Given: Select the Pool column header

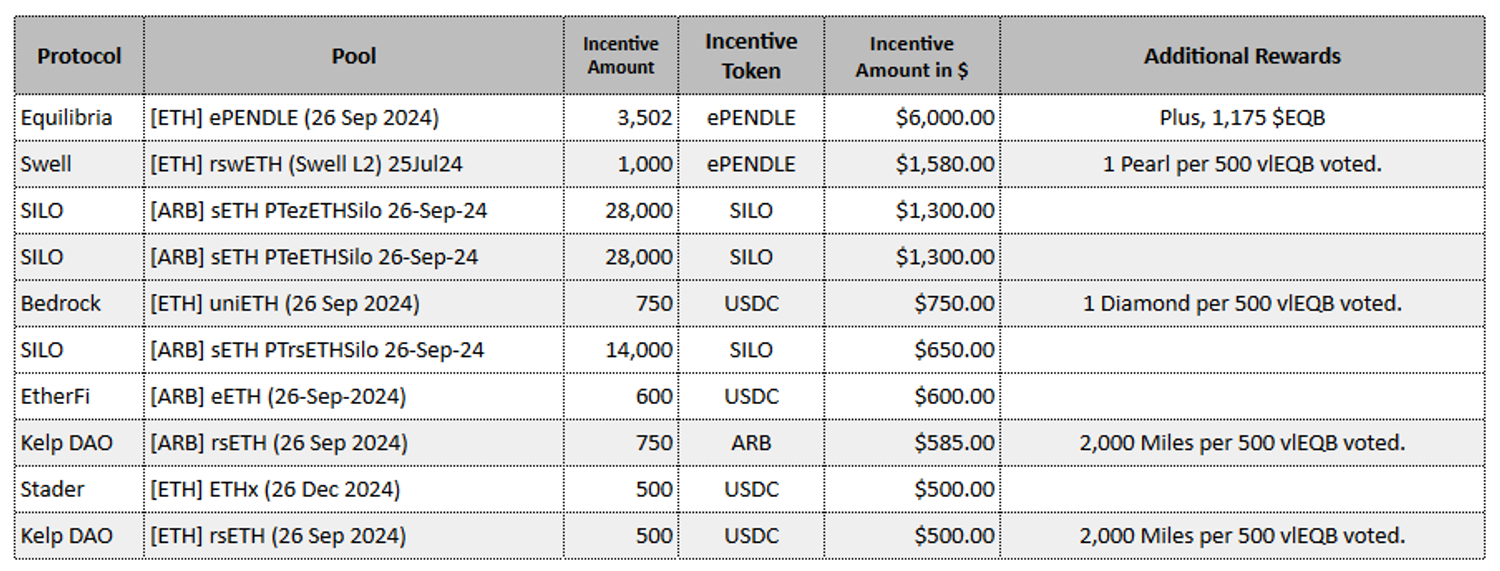Looking at the screenshot, I should click(354, 56).
